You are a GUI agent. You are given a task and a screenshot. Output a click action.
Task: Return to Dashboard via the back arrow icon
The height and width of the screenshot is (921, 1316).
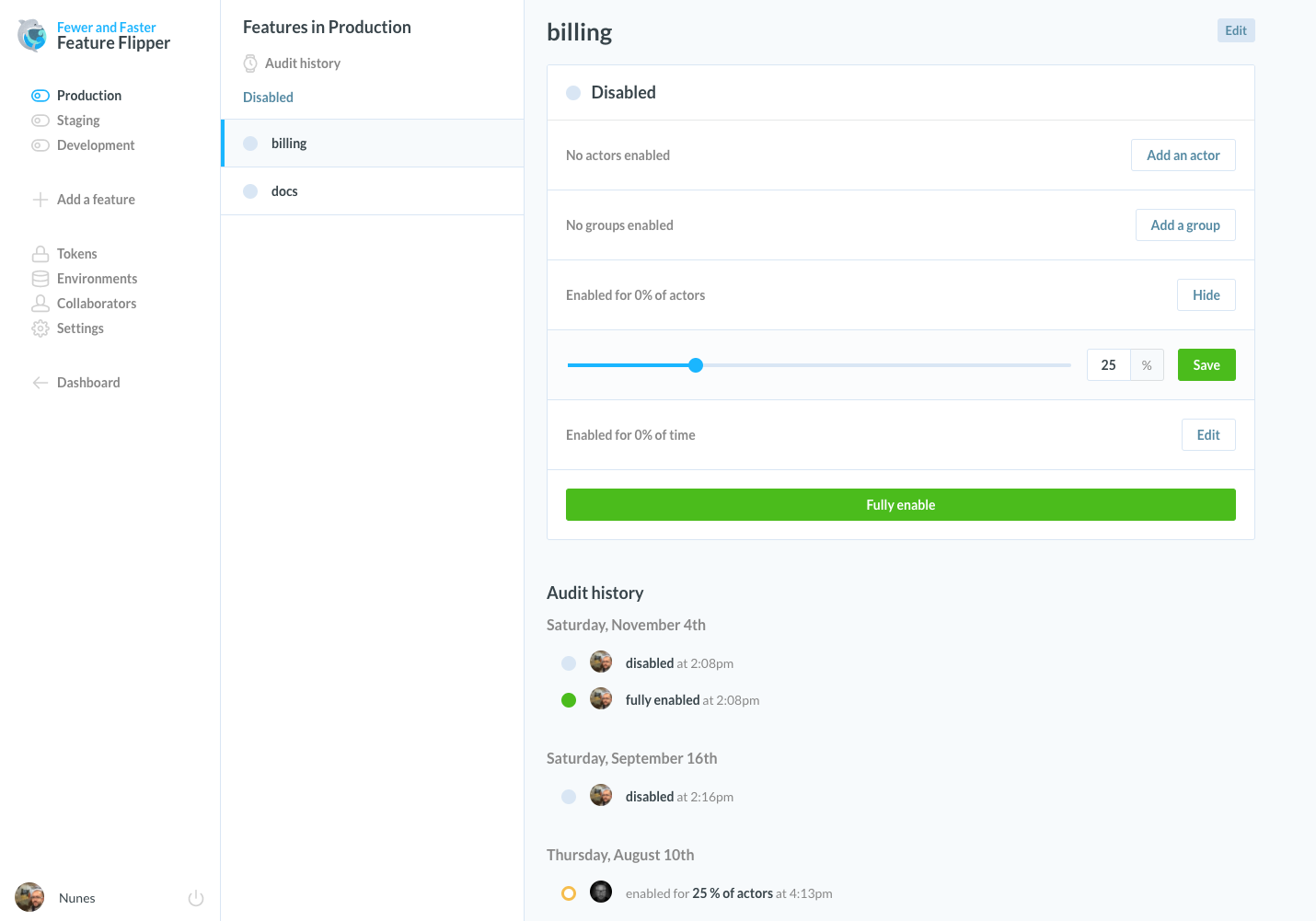(x=40, y=382)
